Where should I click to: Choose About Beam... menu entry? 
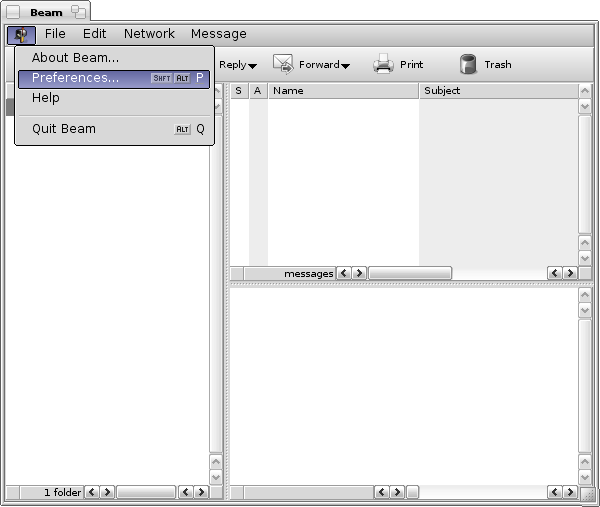coord(75,58)
